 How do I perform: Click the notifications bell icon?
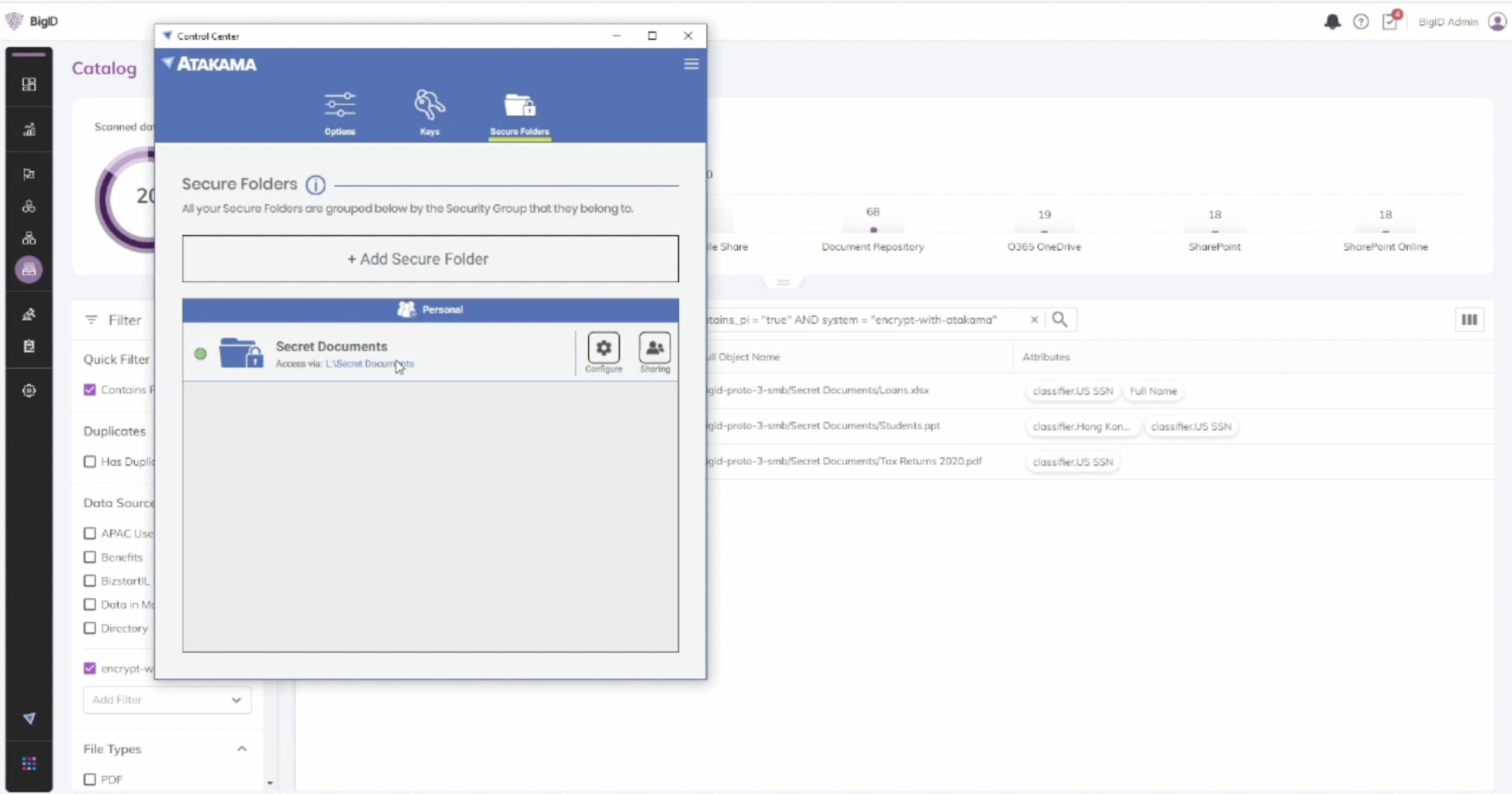(1332, 22)
